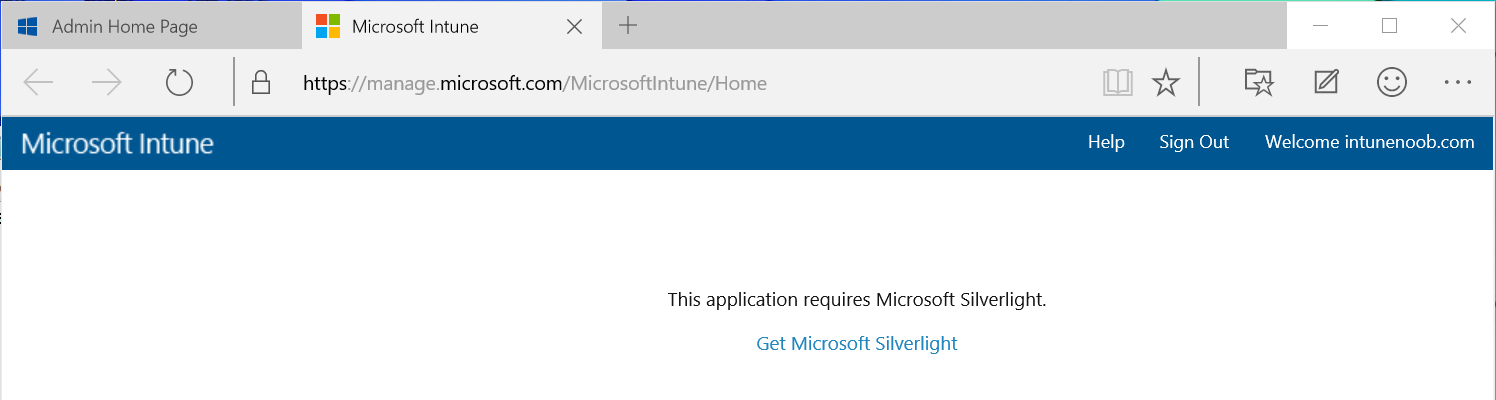This screenshot has width=1496, height=400.
Task: Go back with the back arrow
Action: pyautogui.click(x=38, y=83)
